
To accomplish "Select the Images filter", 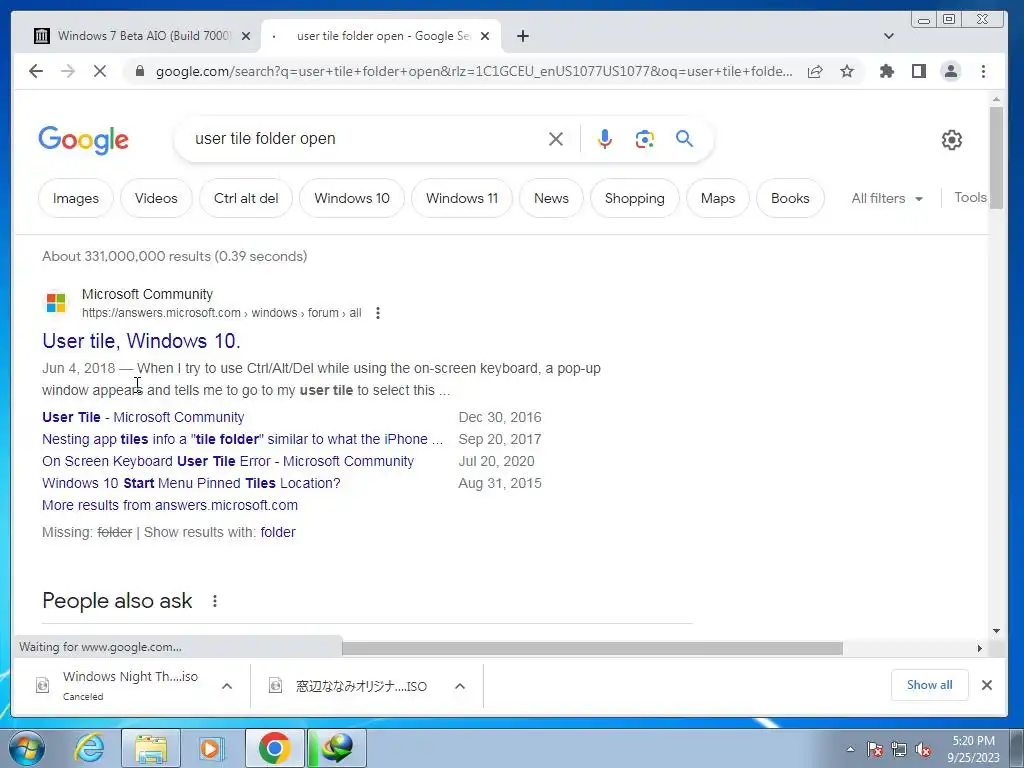I will coord(76,198).
